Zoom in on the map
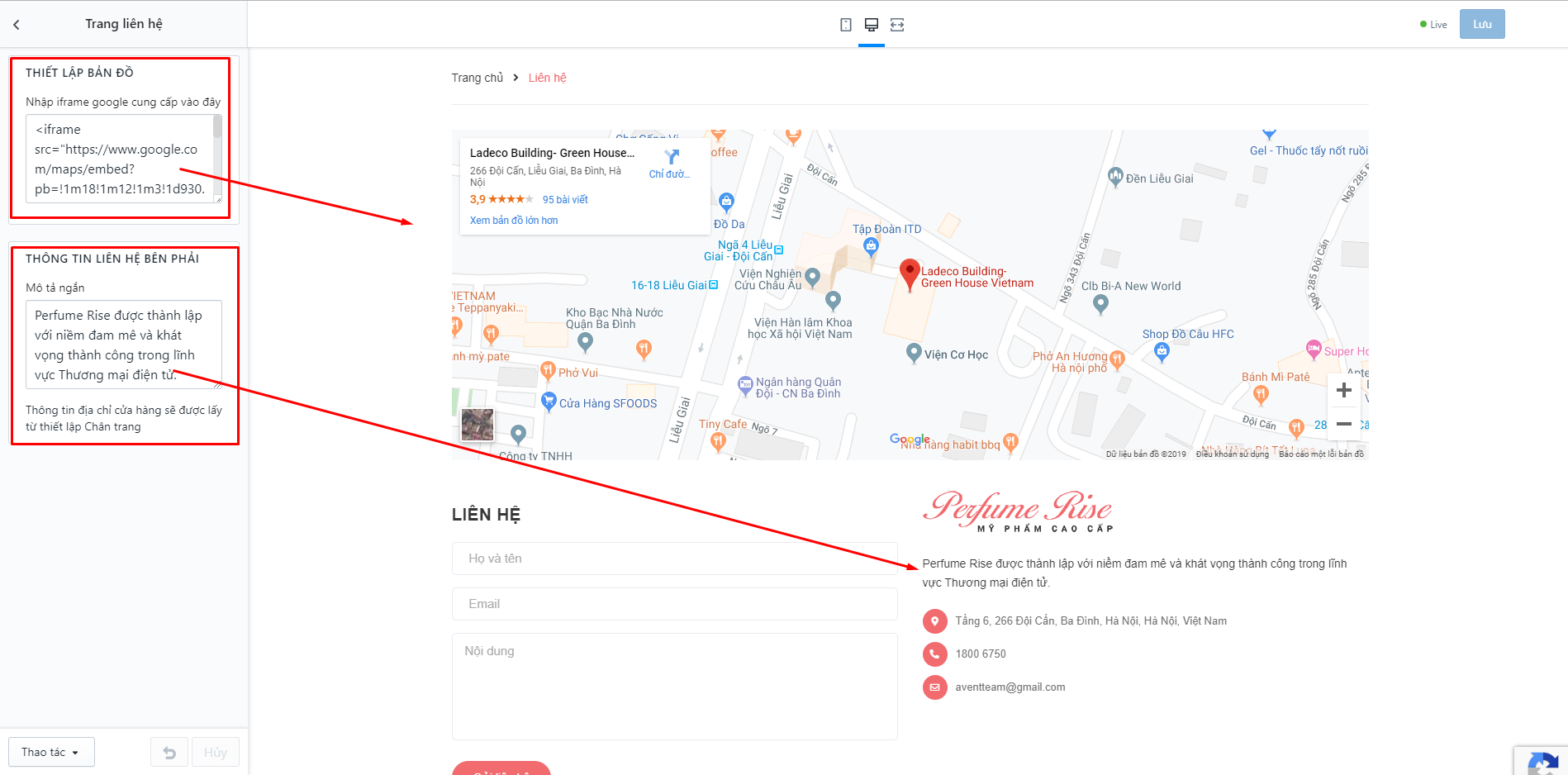Image resolution: width=1568 pixels, height=775 pixels. tap(1344, 390)
